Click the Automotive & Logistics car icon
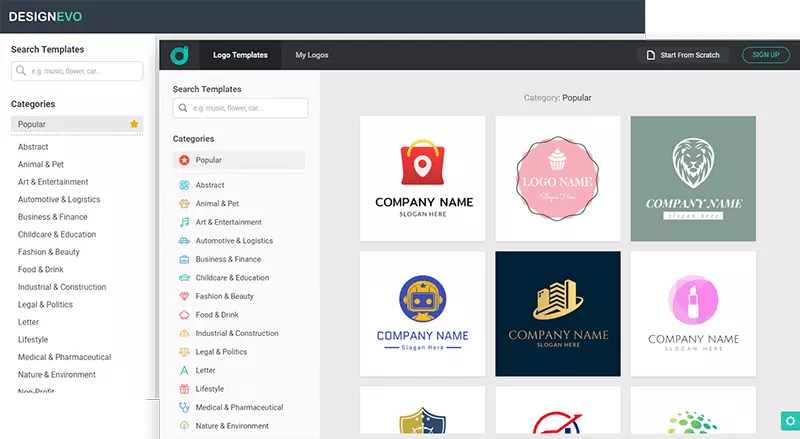Image resolution: width=800 pixels, height=439 pixels. [x=184, y=241]
